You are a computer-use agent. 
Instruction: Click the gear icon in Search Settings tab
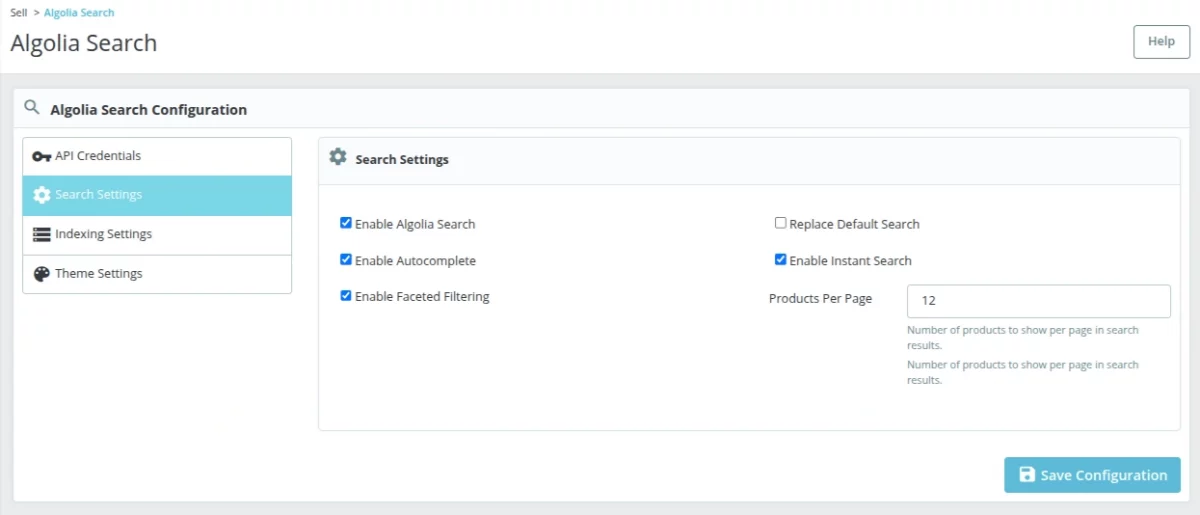coord(41,195)
